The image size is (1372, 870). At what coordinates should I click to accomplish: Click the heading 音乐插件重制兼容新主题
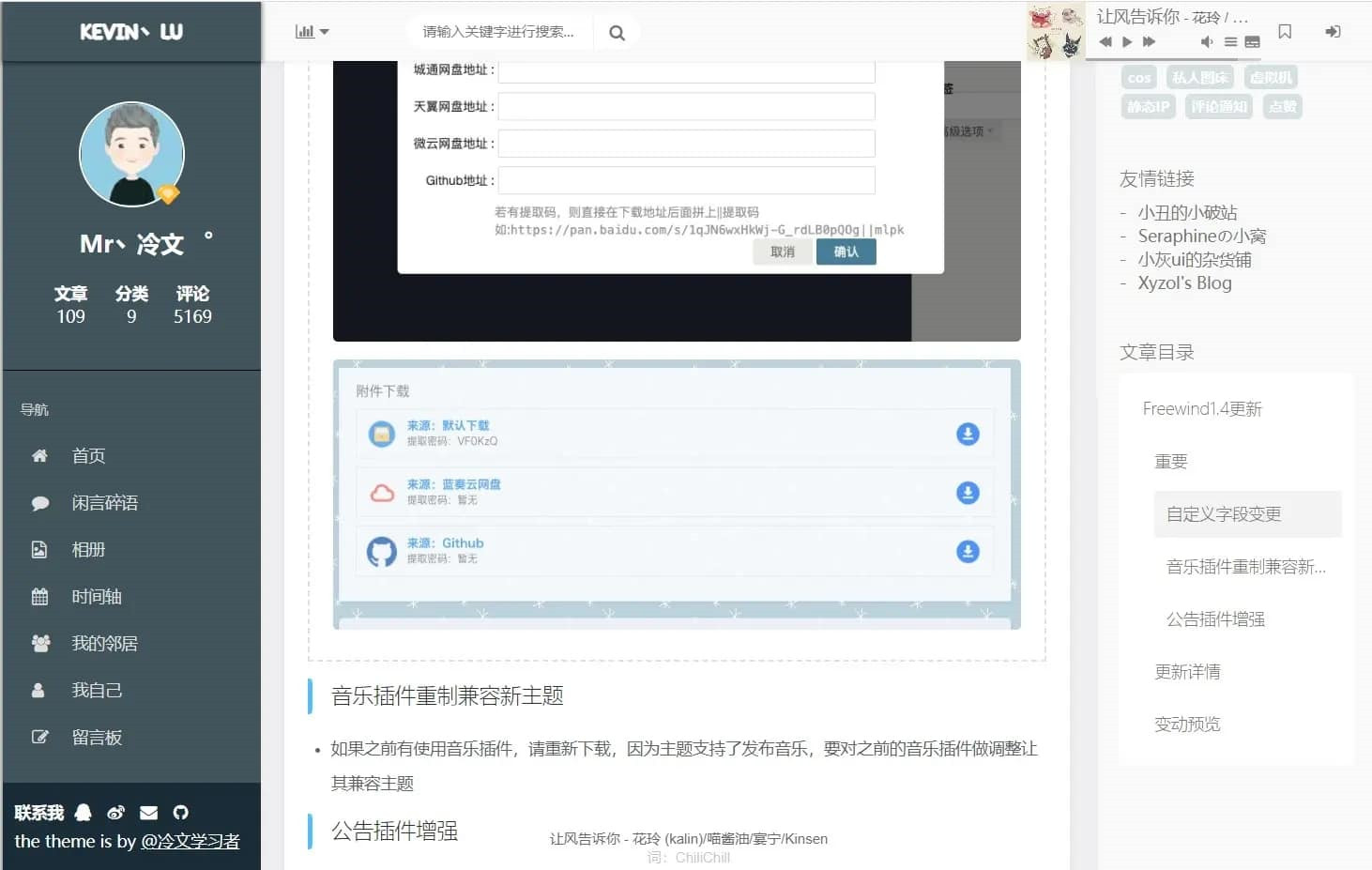(x=448, y=696)
